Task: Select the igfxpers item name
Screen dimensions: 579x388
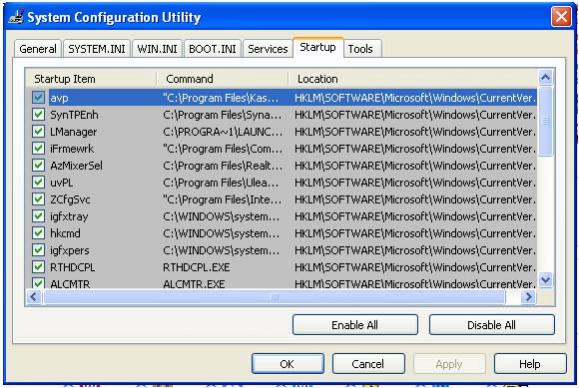Action: [70, 250]
